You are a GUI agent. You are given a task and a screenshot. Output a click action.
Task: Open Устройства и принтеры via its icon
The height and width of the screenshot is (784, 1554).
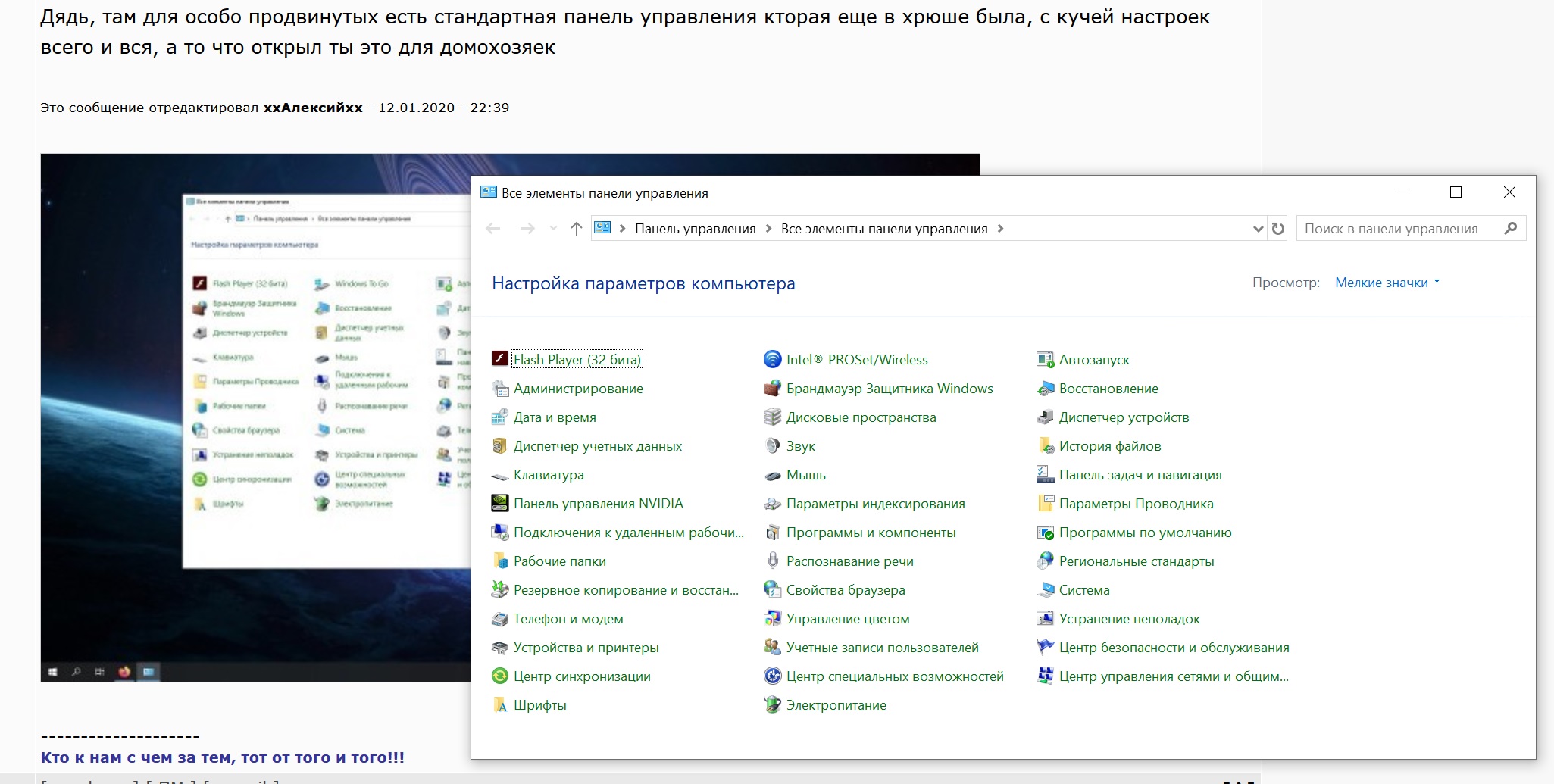[x=499, y=647]
